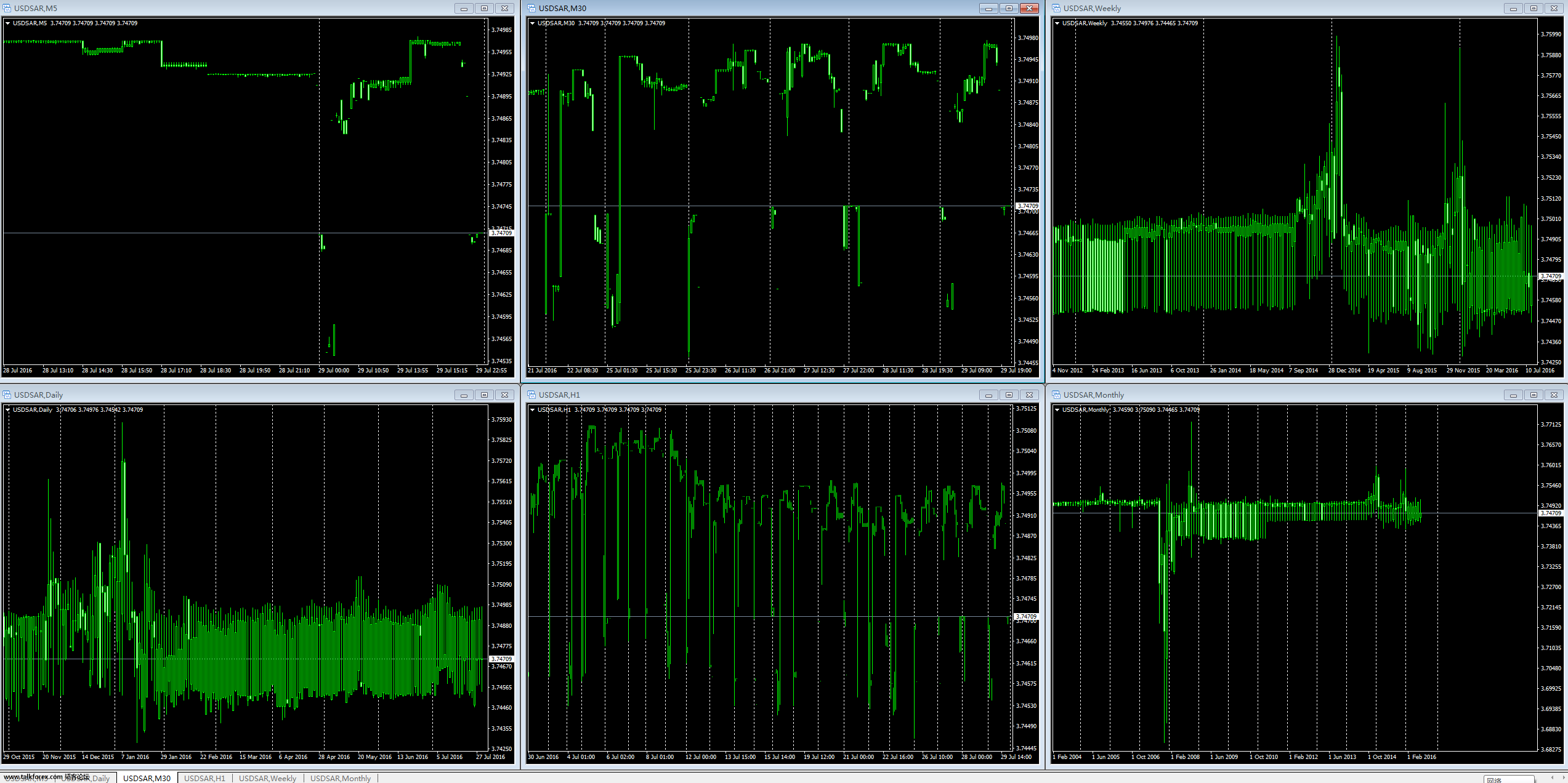Open the triangle dropdown beside USDSAR,M5 label
1568x783 pixels.
(x=7, y=23)
